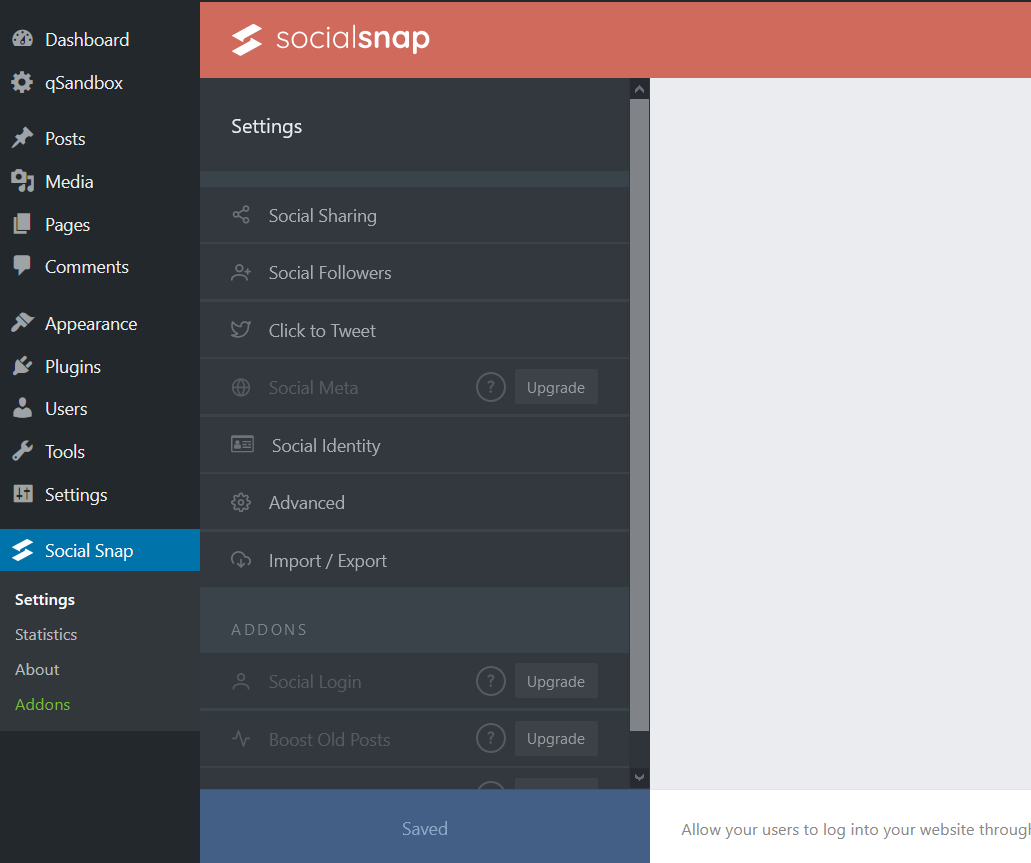This screenshot has width=1031, height=863.
Task: Click the Social Meta globe icon
Action: pos(240,387)
